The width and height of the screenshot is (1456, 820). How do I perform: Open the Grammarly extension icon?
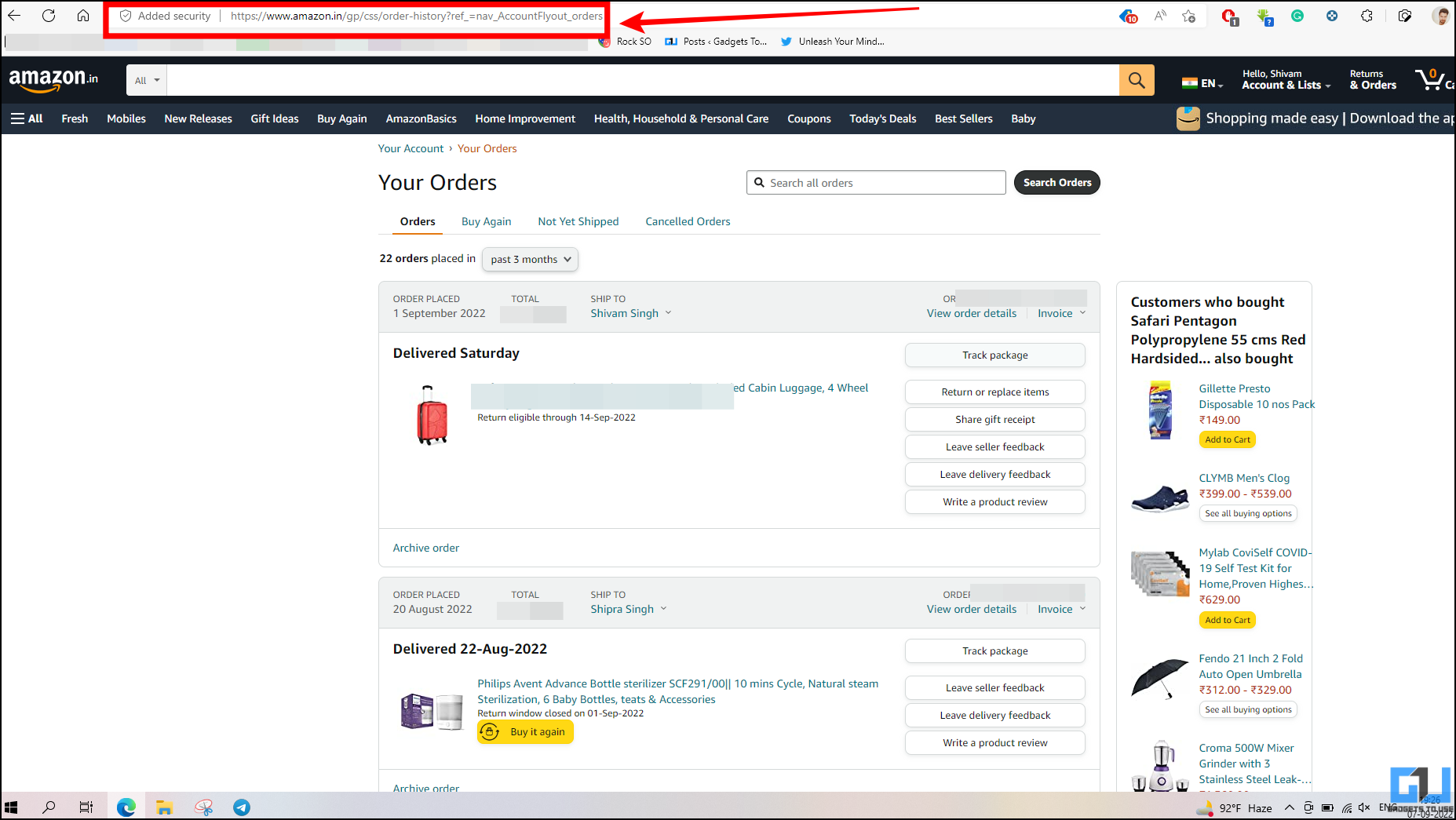pyautogui.click(x=1297, y=16)
